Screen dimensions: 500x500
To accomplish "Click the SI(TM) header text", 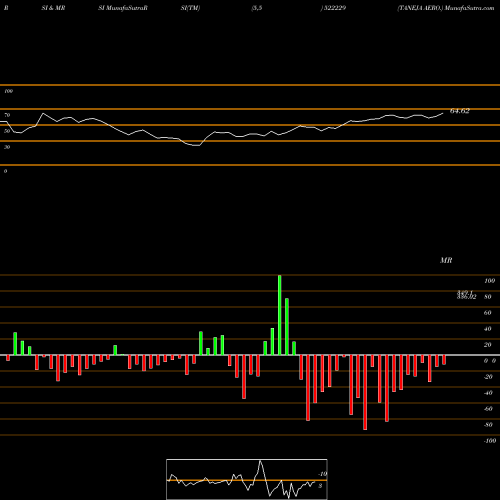I will (190, 8).
